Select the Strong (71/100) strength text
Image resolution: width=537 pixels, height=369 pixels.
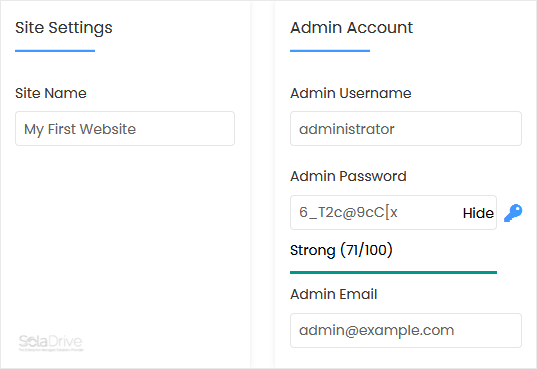(x=341, y=250)
